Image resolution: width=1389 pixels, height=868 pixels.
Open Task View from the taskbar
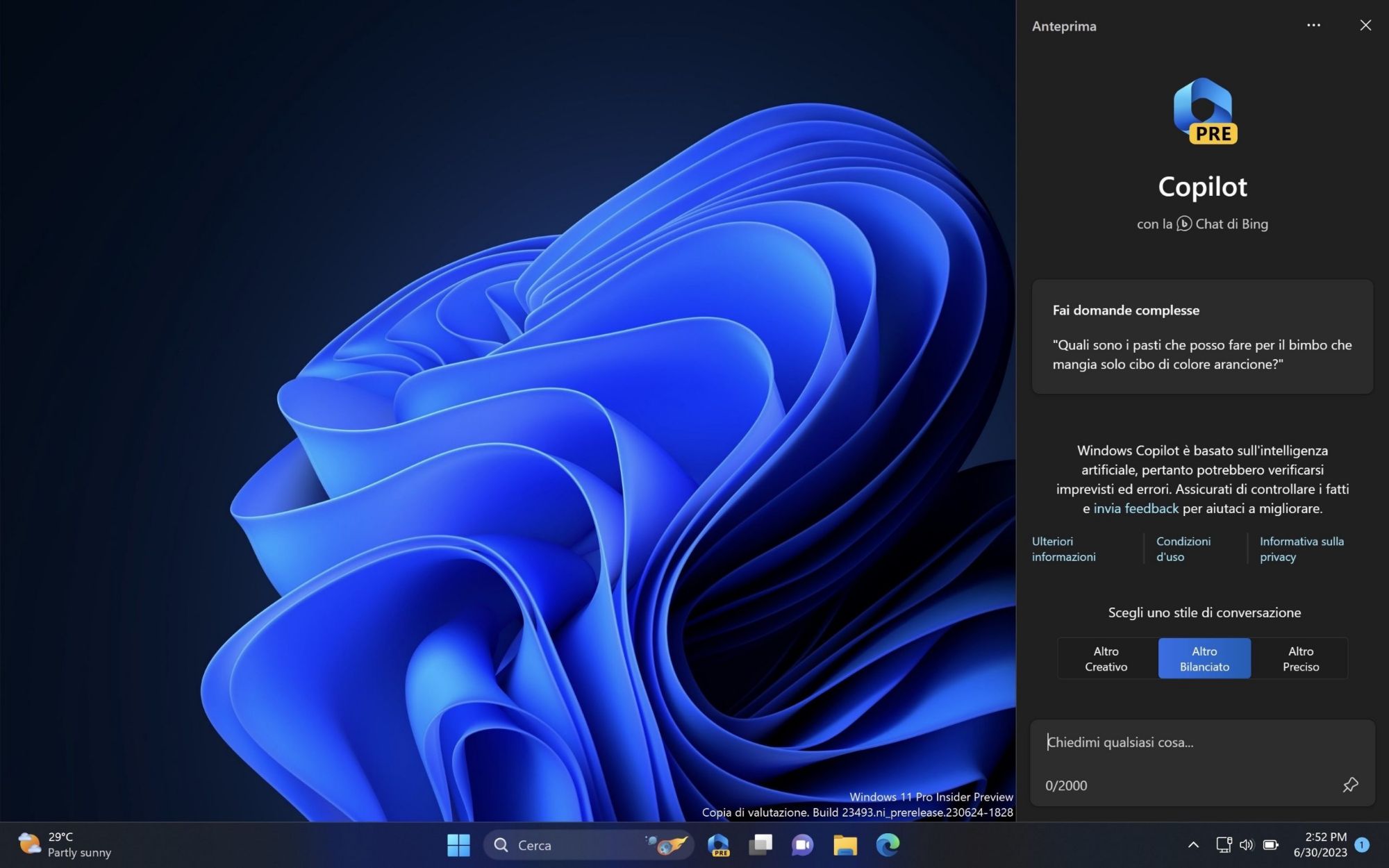click(760, 844)
